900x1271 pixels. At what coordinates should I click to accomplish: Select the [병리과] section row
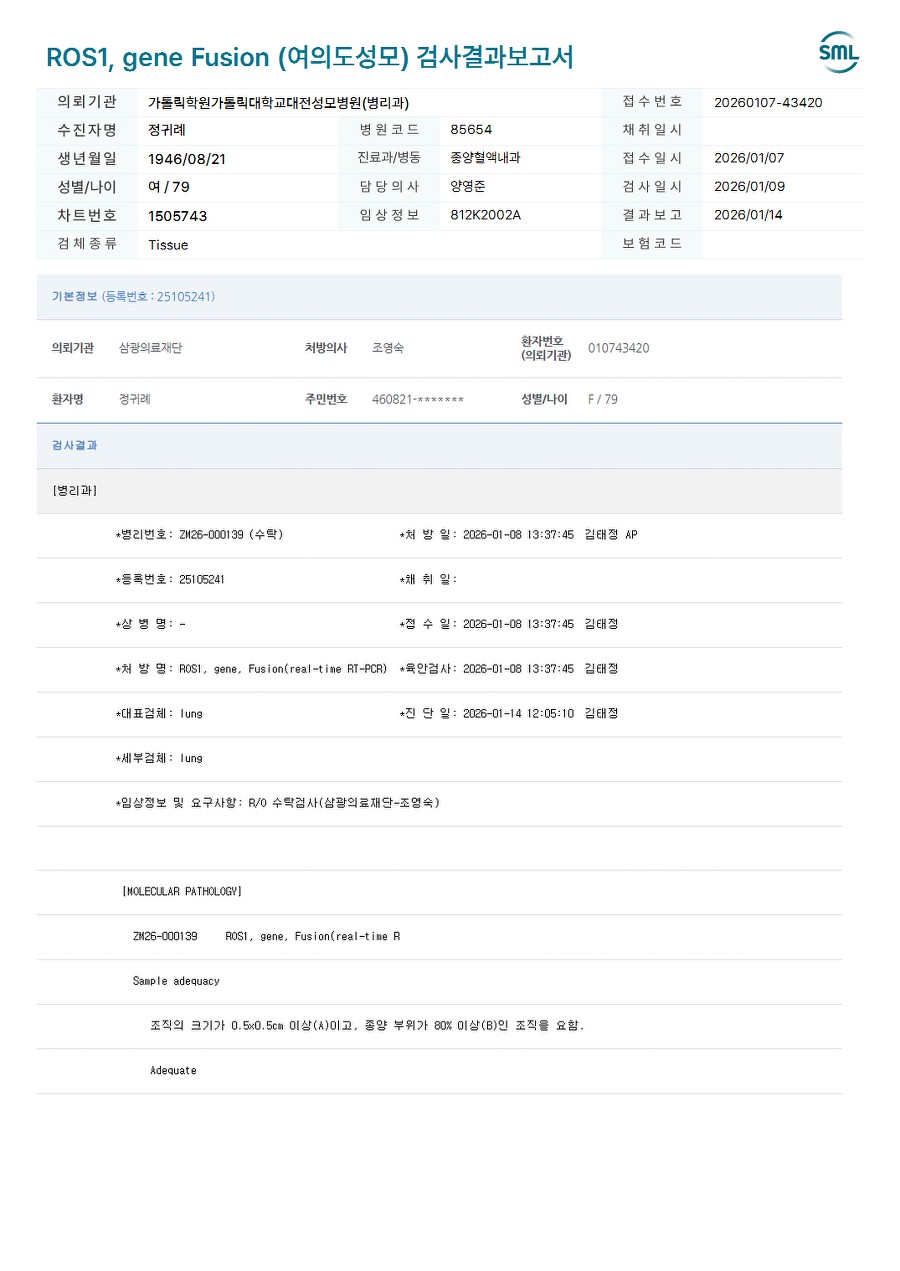click(439, 491)
